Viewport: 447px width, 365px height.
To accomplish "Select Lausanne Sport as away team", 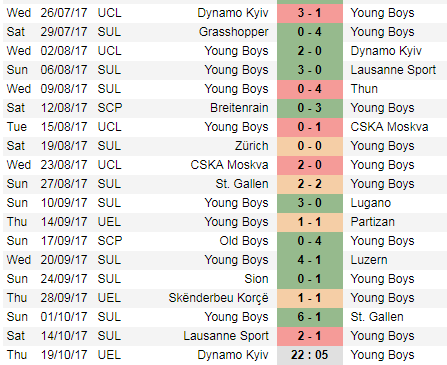I will click(393, 70).
